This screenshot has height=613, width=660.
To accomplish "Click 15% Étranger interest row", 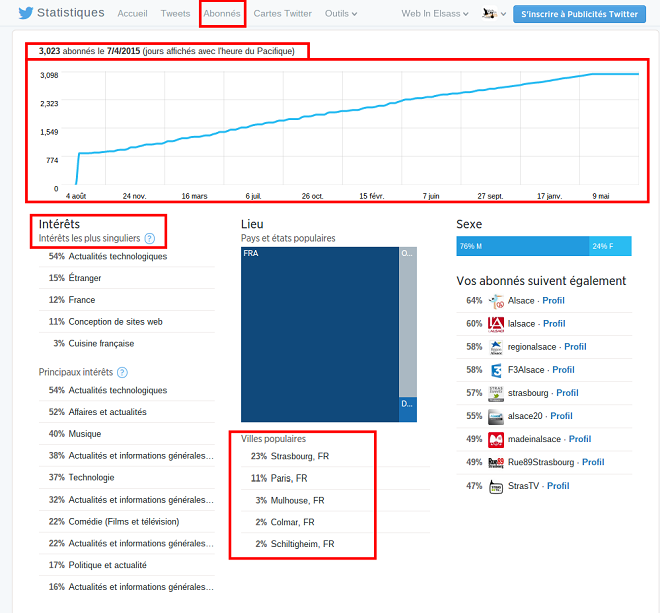I will coord(126,278).
